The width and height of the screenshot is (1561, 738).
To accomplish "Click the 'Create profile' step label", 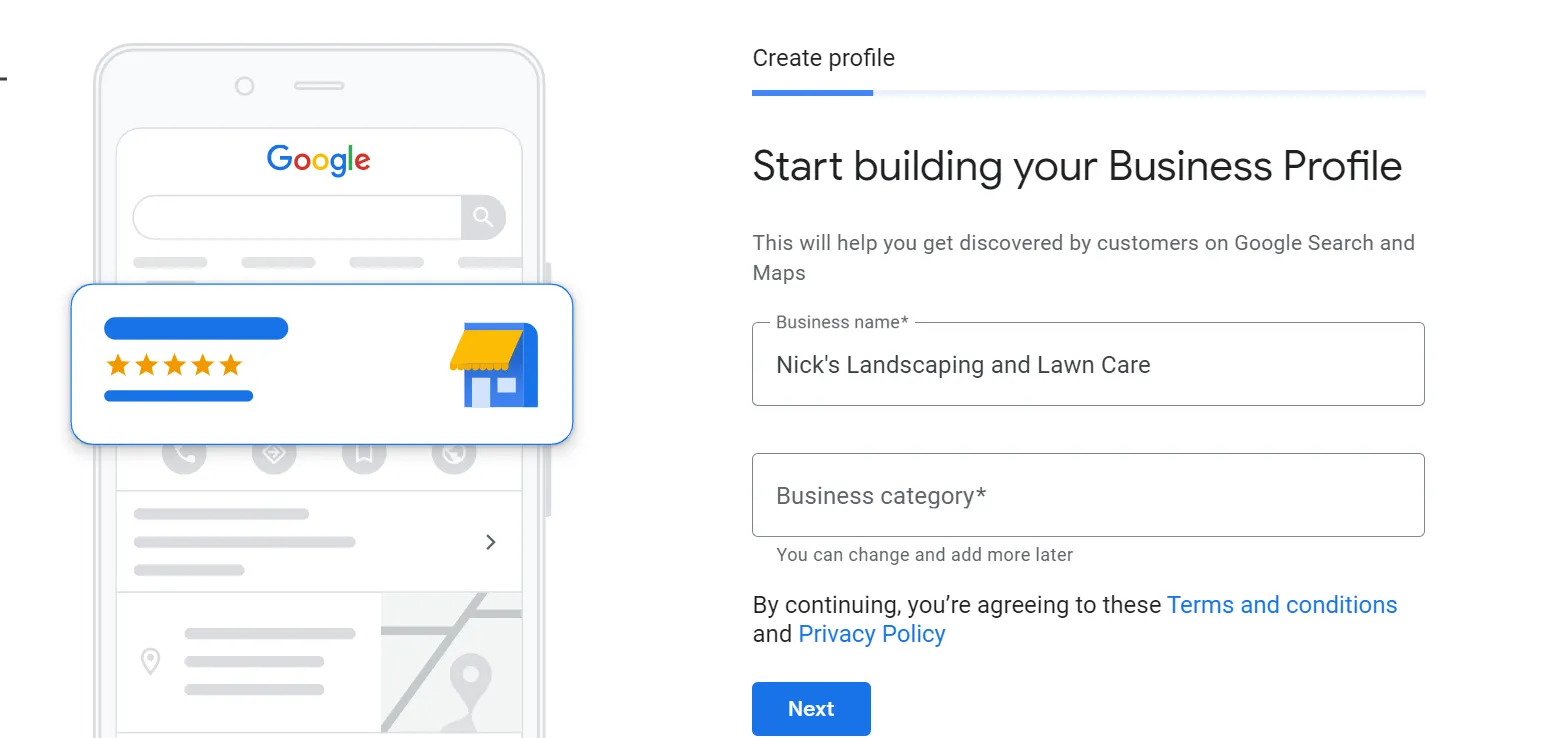I will (x=823, y=58).
